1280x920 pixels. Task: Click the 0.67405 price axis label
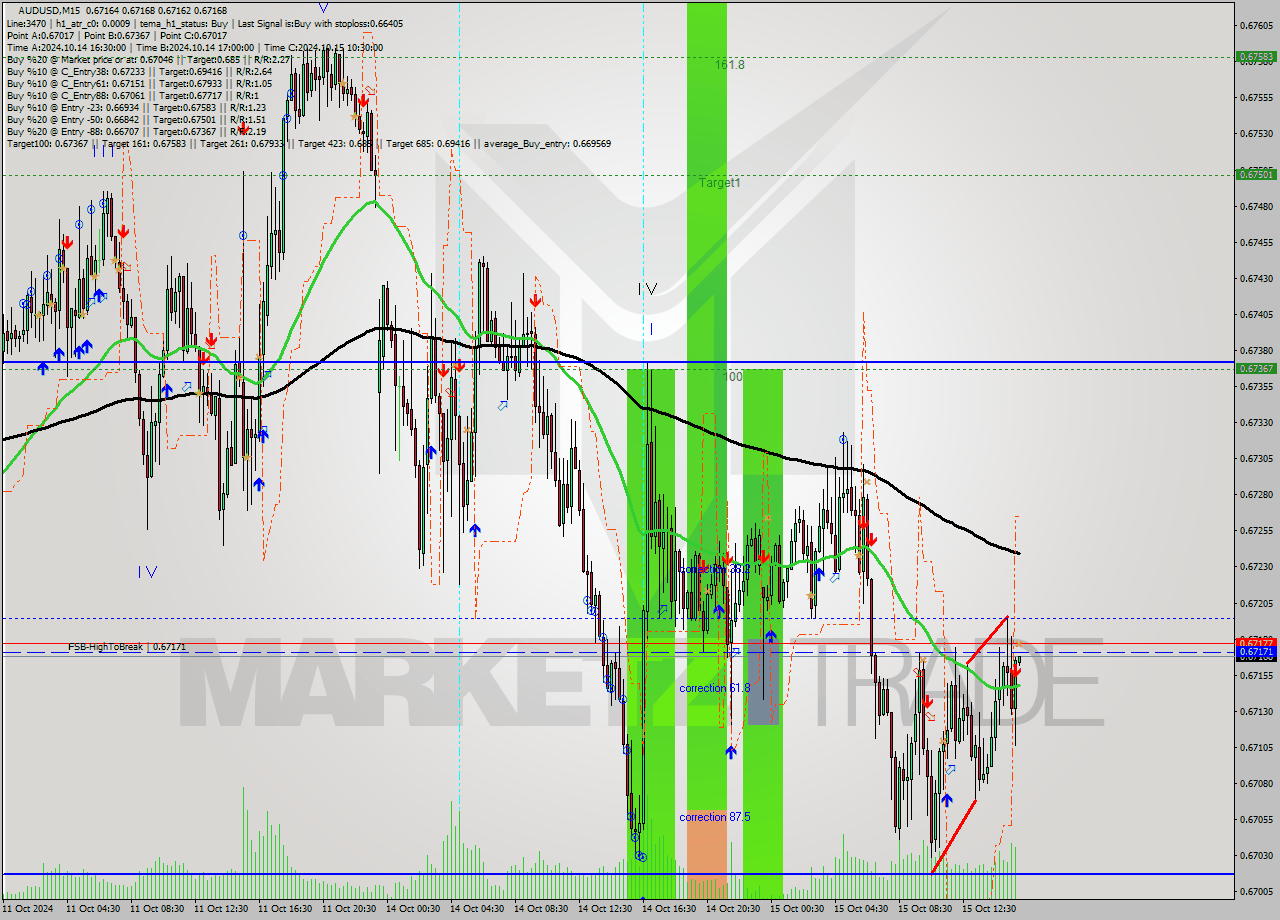[x=1256, y=314]
